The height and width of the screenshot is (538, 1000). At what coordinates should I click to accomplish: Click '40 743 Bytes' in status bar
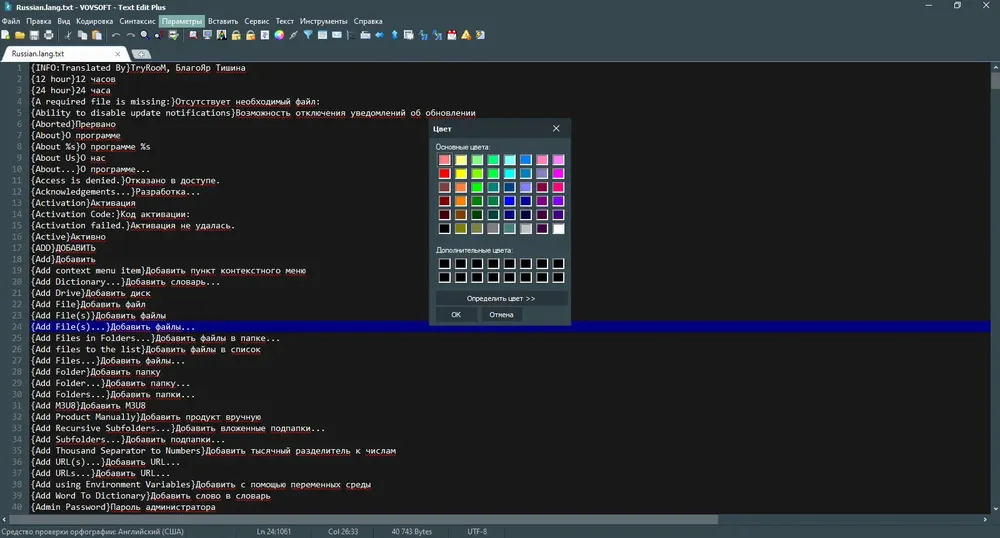coord(411,532)
